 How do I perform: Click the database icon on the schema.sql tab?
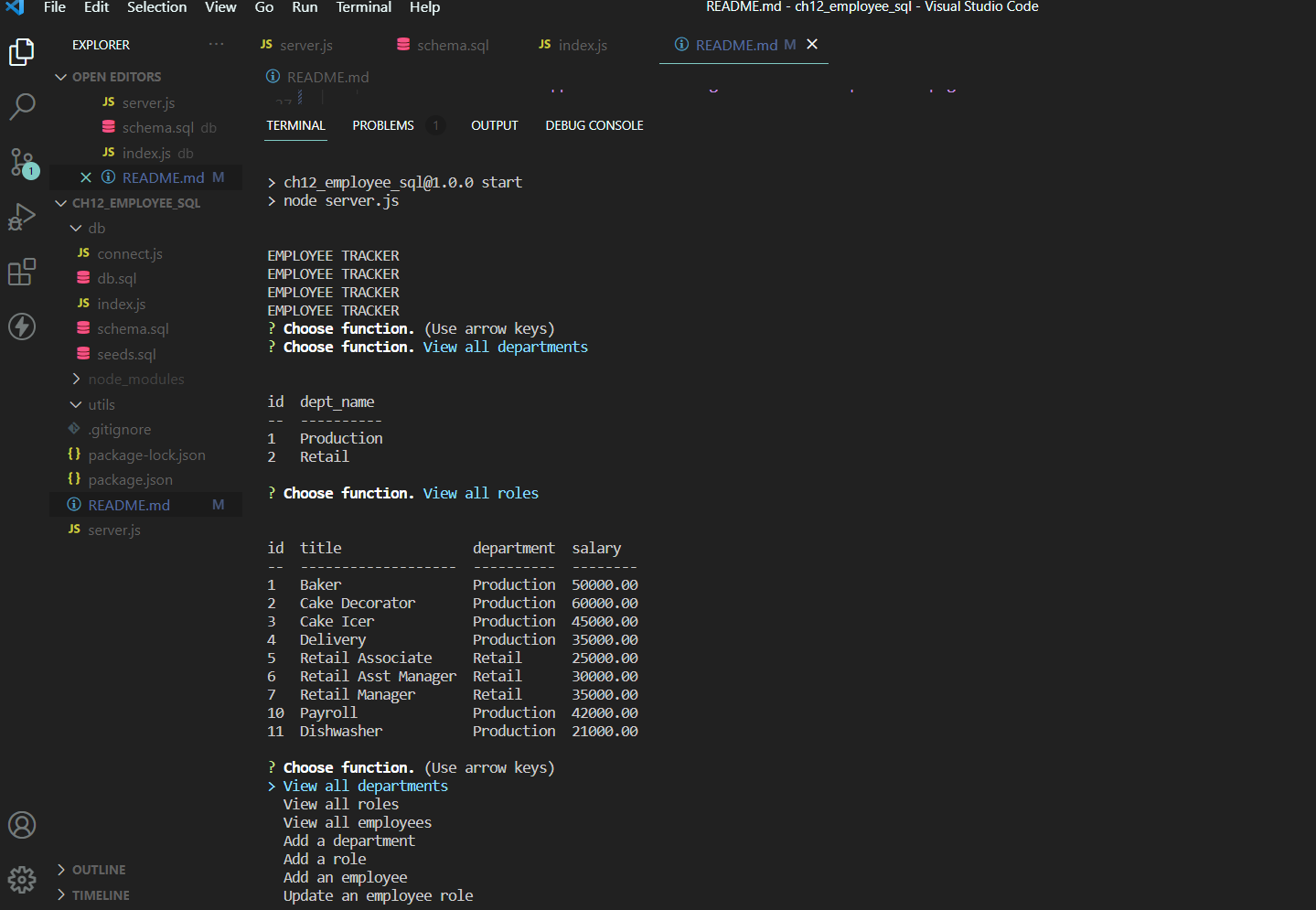pyautogui.click(x=403, y=44)
